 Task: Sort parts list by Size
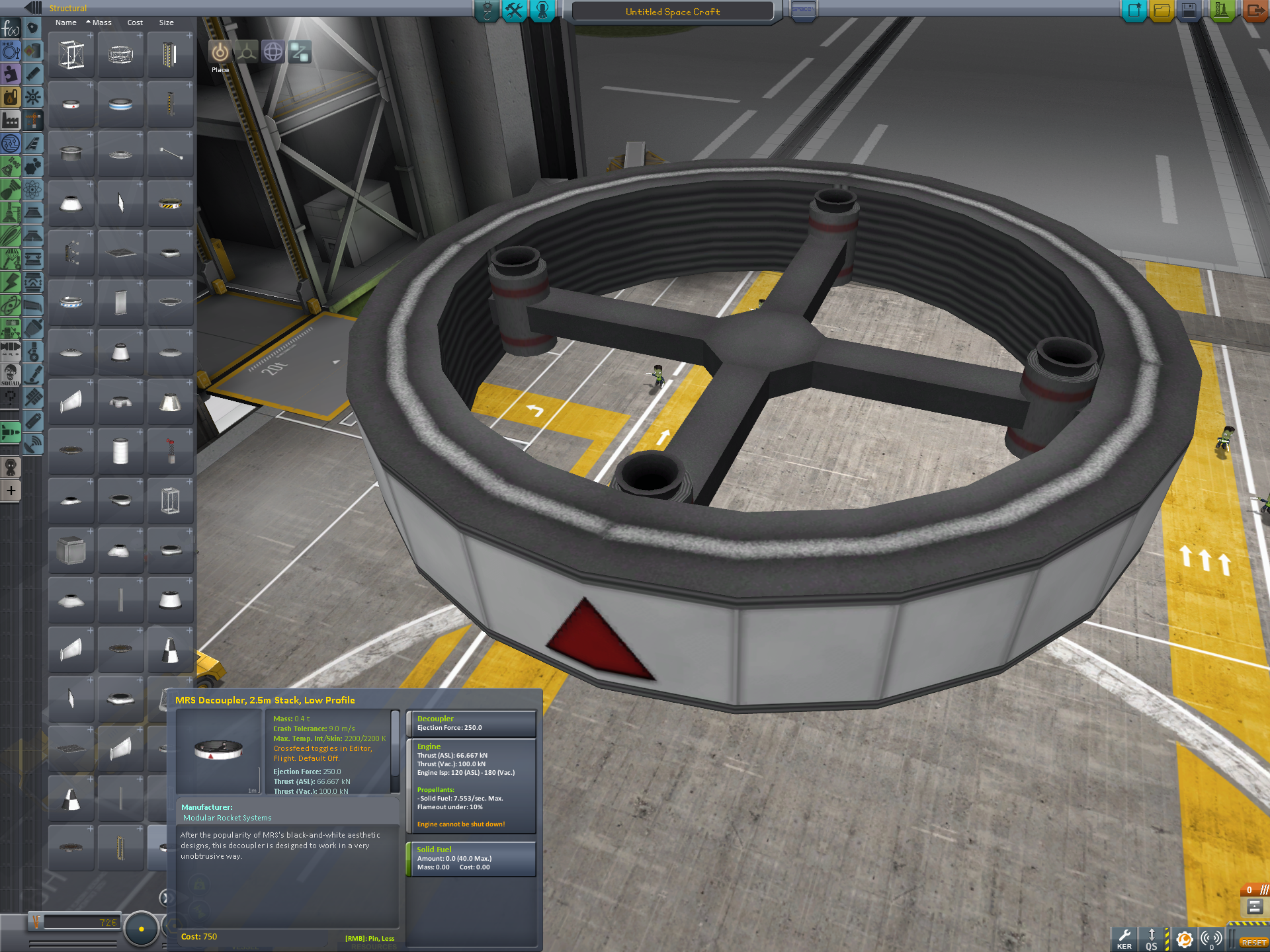click(166, 22)
